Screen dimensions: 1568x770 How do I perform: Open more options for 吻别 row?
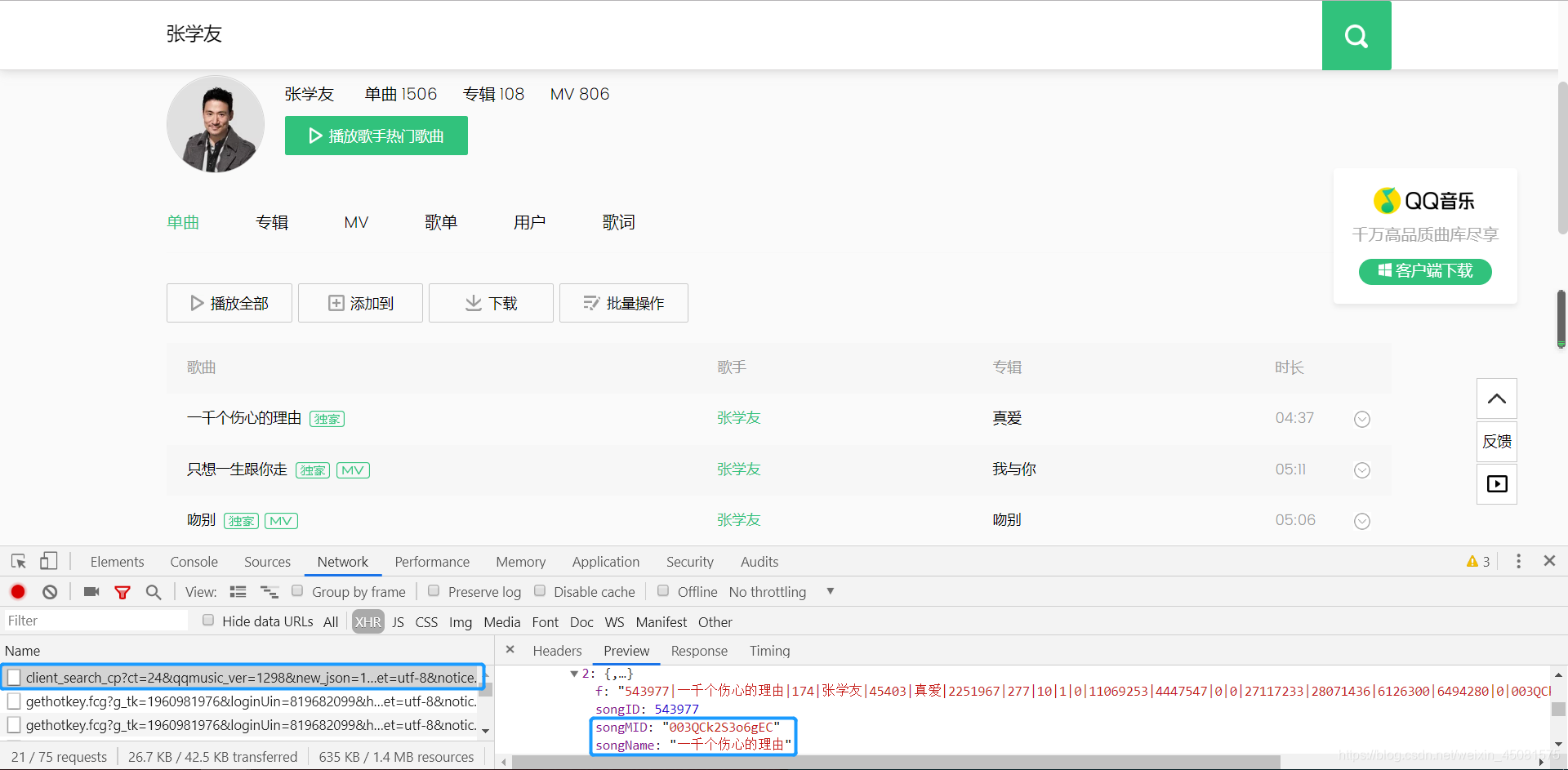[1362, 521]
